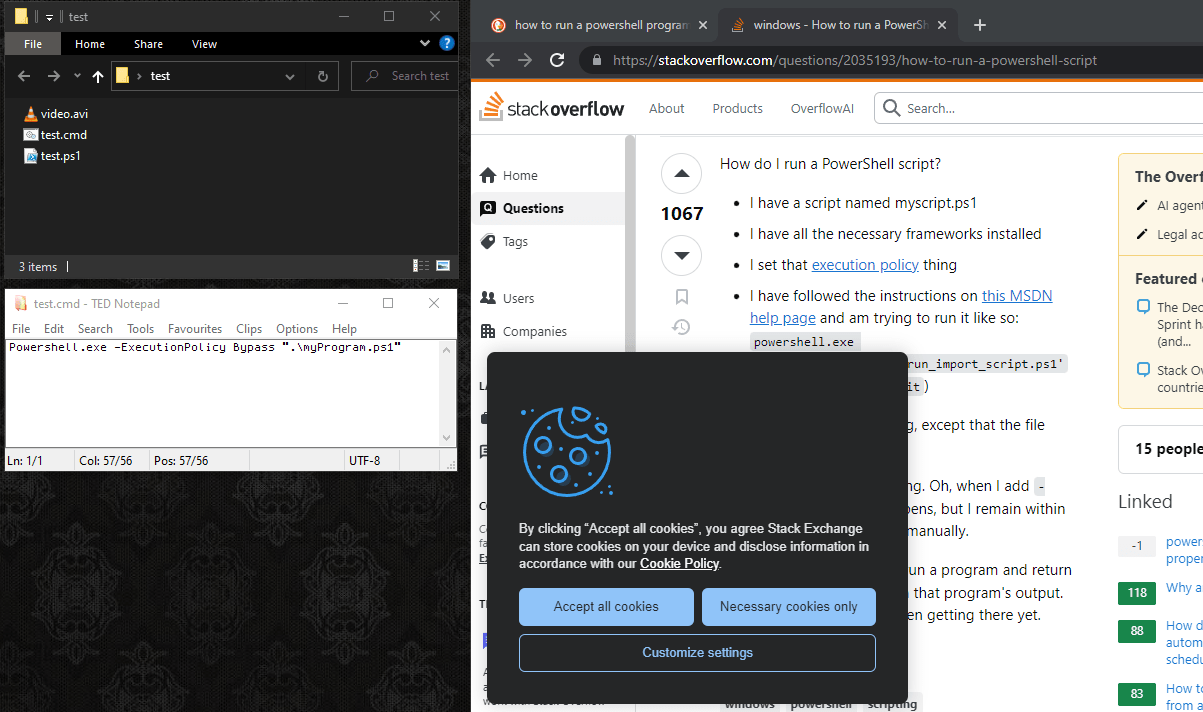
Task: Reload the page in the browser
Action: pos(558,60)
